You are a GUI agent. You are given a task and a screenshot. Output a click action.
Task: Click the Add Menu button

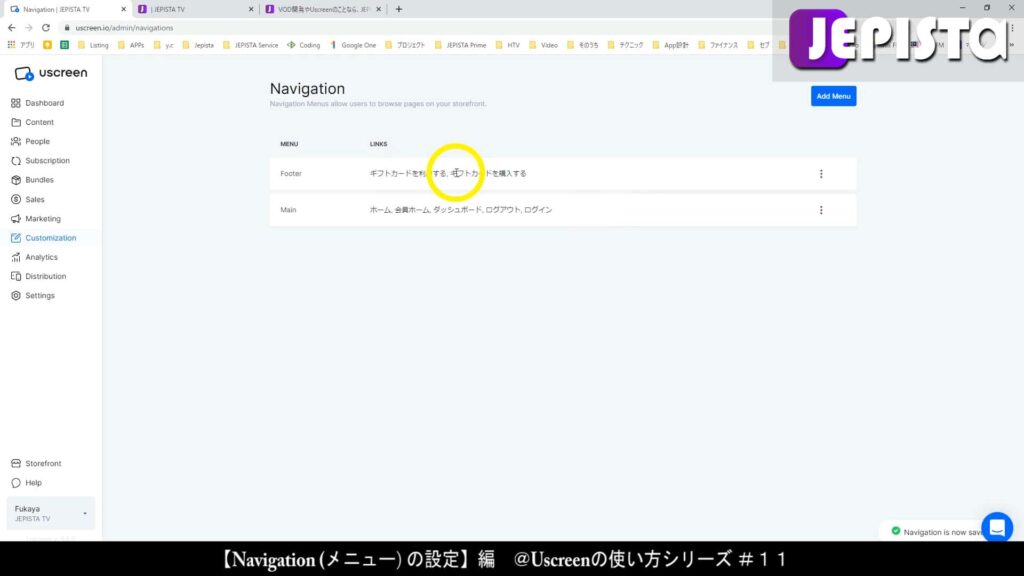pos(833,96)
